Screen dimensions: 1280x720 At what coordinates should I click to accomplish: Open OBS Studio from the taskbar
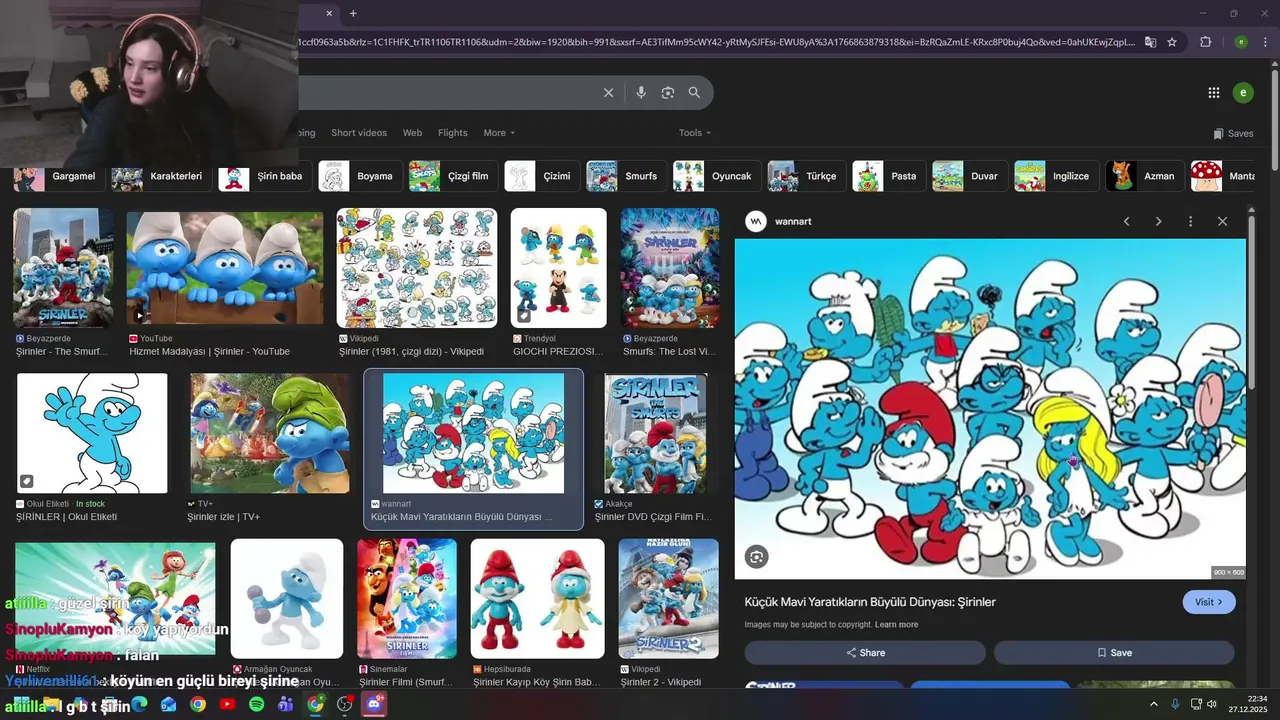coord(345,704)
